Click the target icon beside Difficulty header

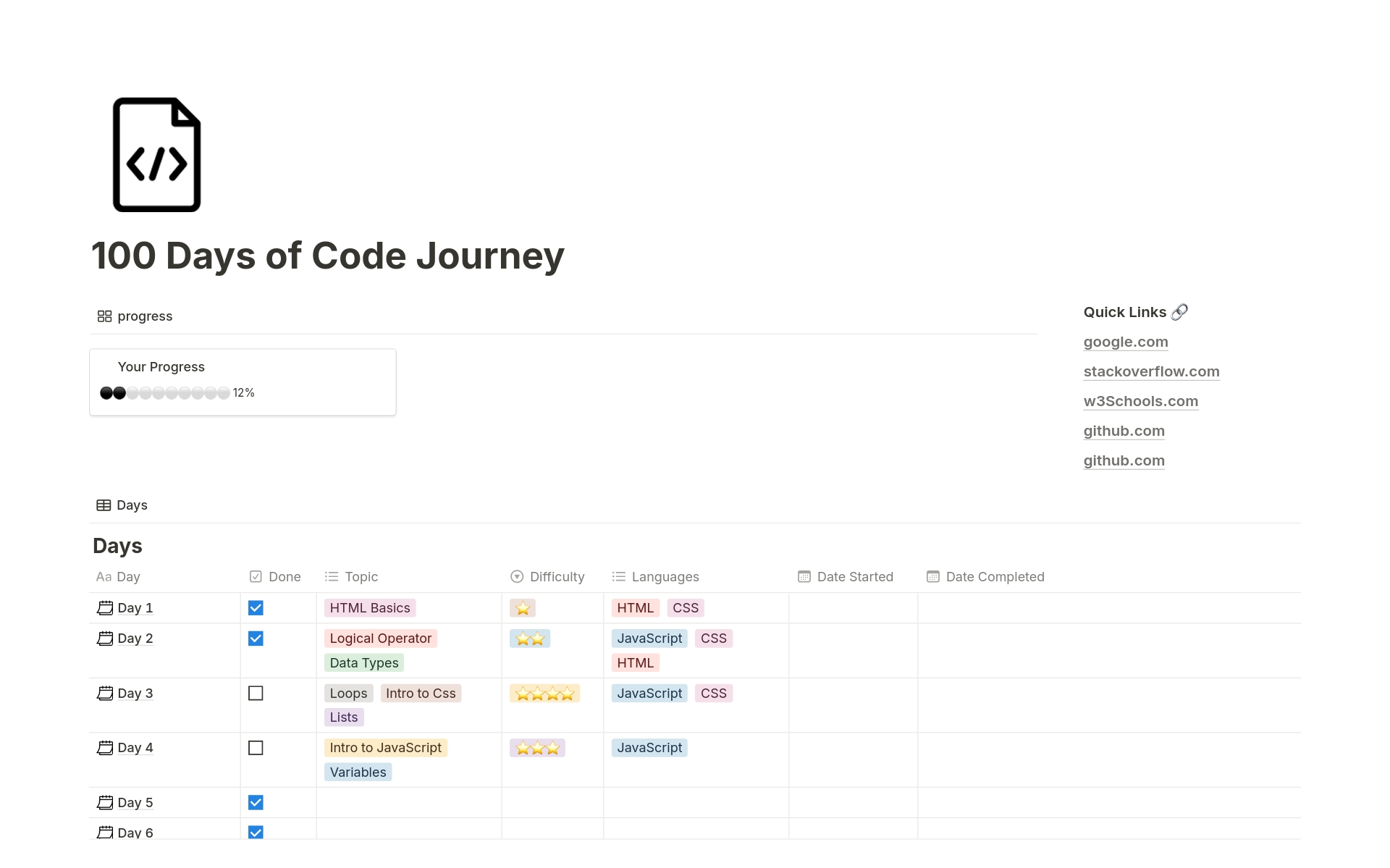click(x=517, y=577)
